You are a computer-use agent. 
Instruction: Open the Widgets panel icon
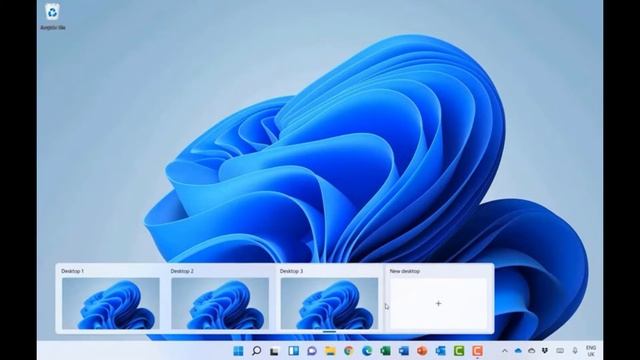pos(293,351)
